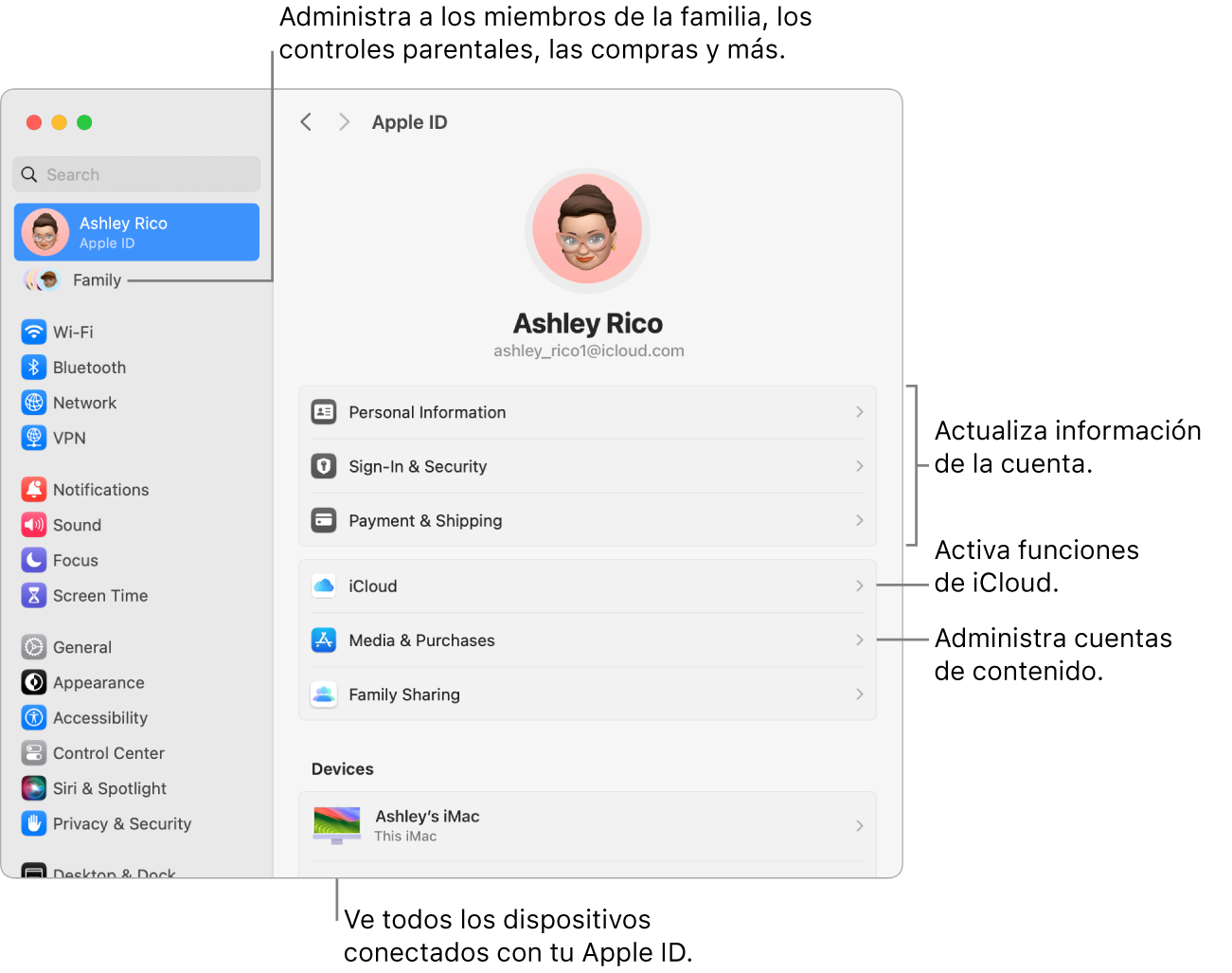
Task: Select the Bluetooth icon in the sidebar
Action: point(34,368)
